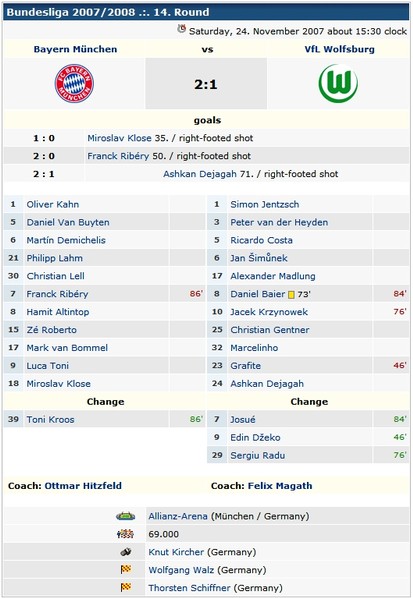The width and height of the screenshot is (413, 598).
Task: Select substitute Edin Džeko
Action: coord(255,437)
